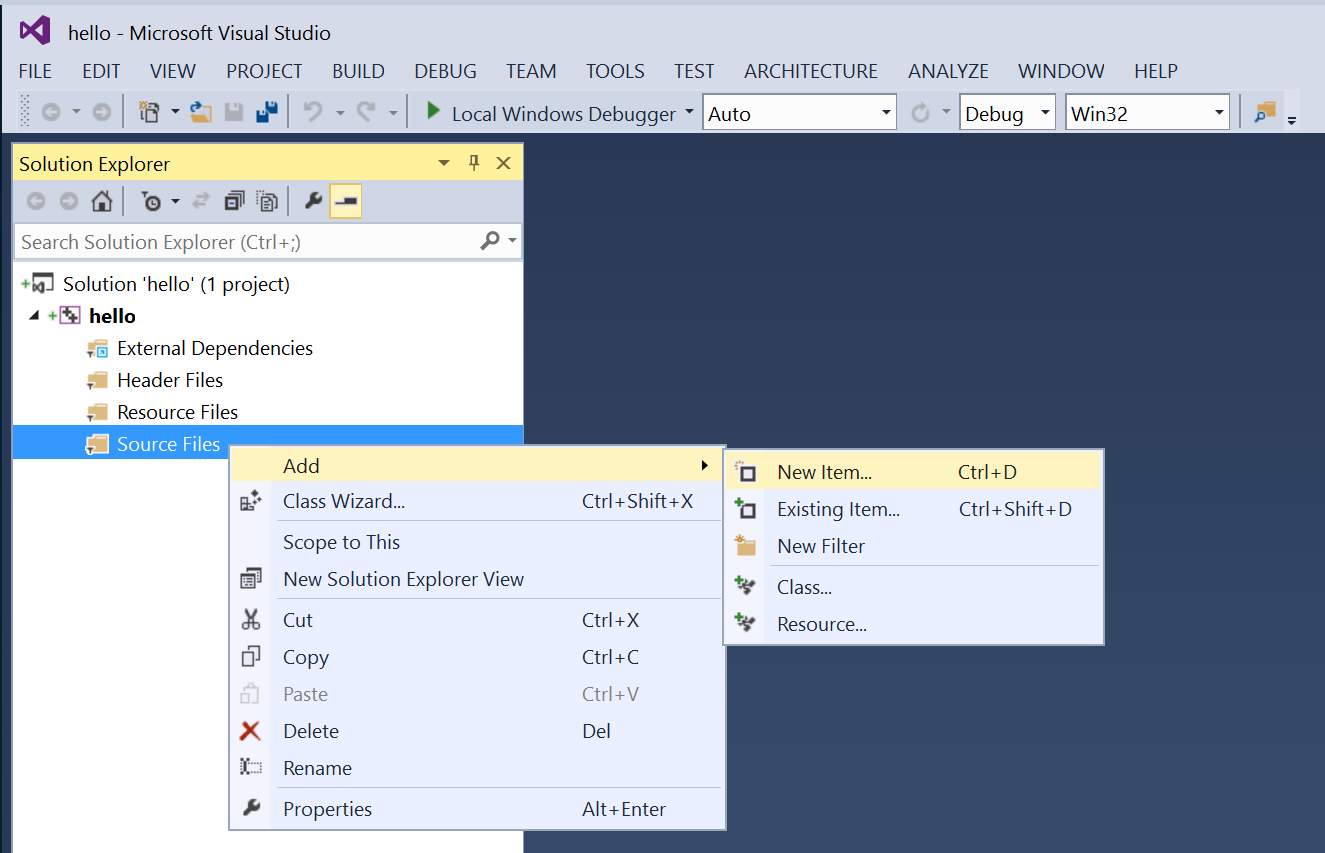Open the BUILD menu
Screen dimensions: 1325x853
358,71
